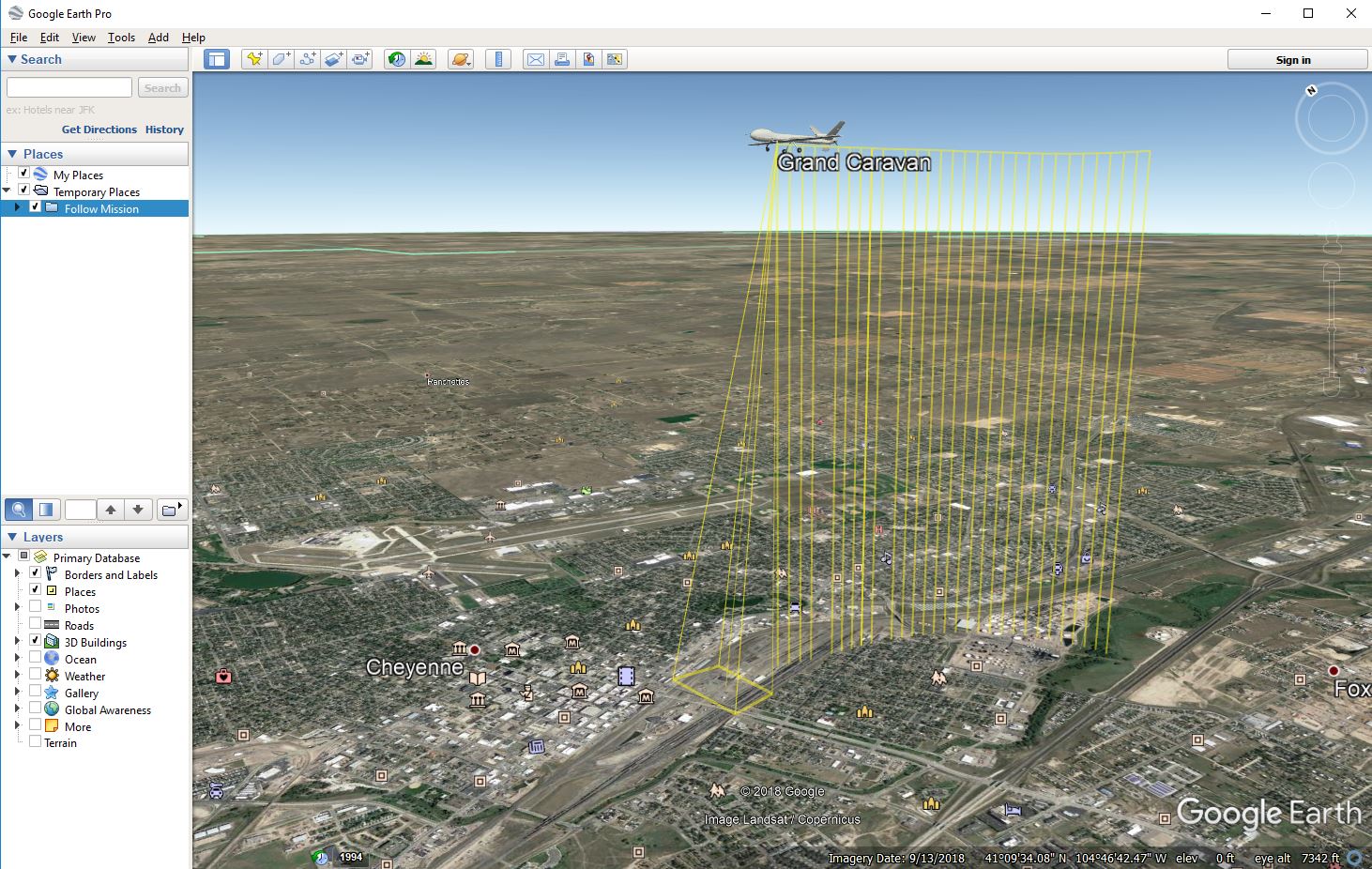Toggle sunlight across the landscape icon
1372x869 pixels.
[x=423, y=59]
